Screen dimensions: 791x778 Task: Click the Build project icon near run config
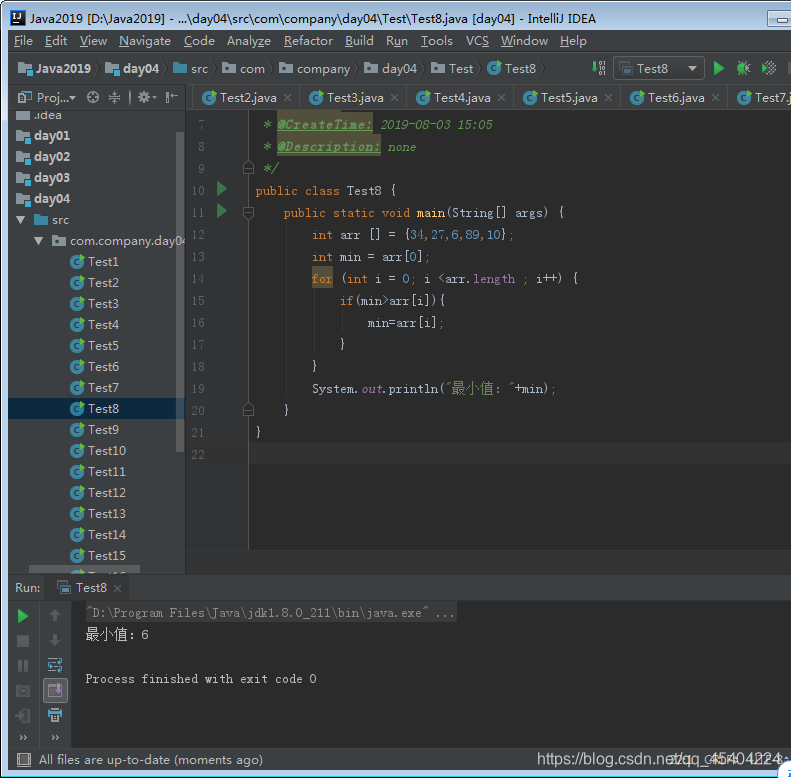598,68
